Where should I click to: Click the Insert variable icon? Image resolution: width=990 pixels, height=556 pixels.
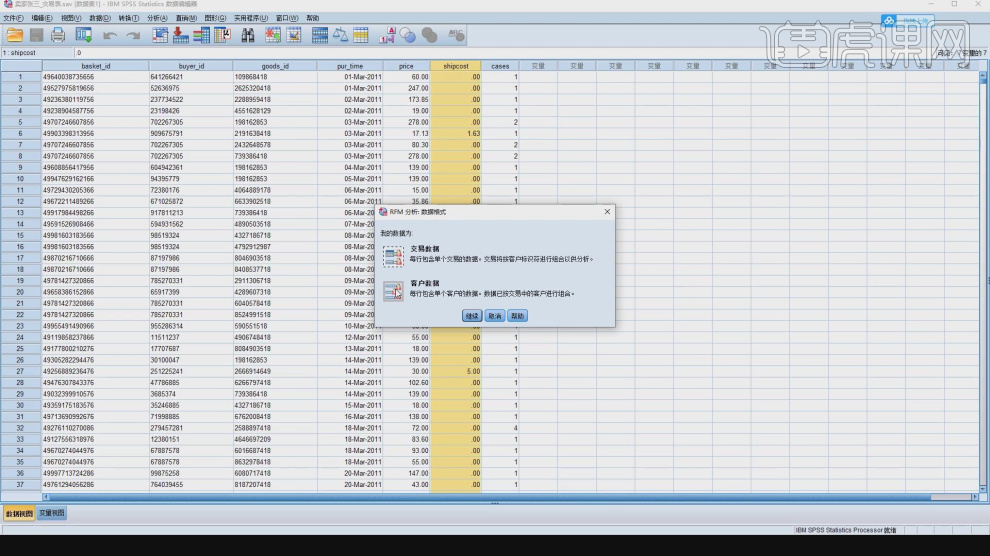point(294,35)
